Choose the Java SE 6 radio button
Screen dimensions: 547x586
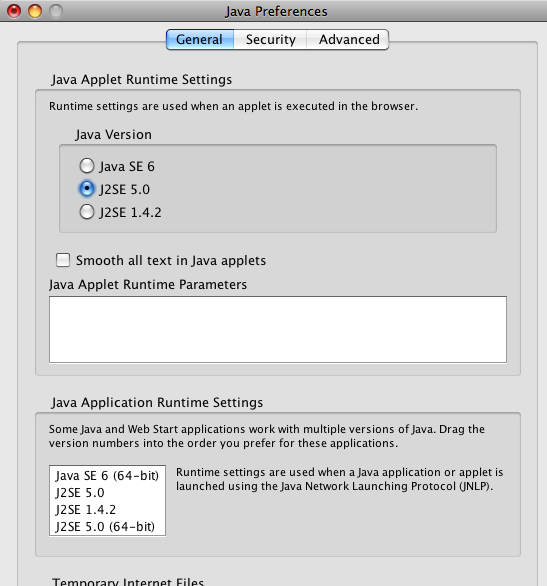coord(87,166)
